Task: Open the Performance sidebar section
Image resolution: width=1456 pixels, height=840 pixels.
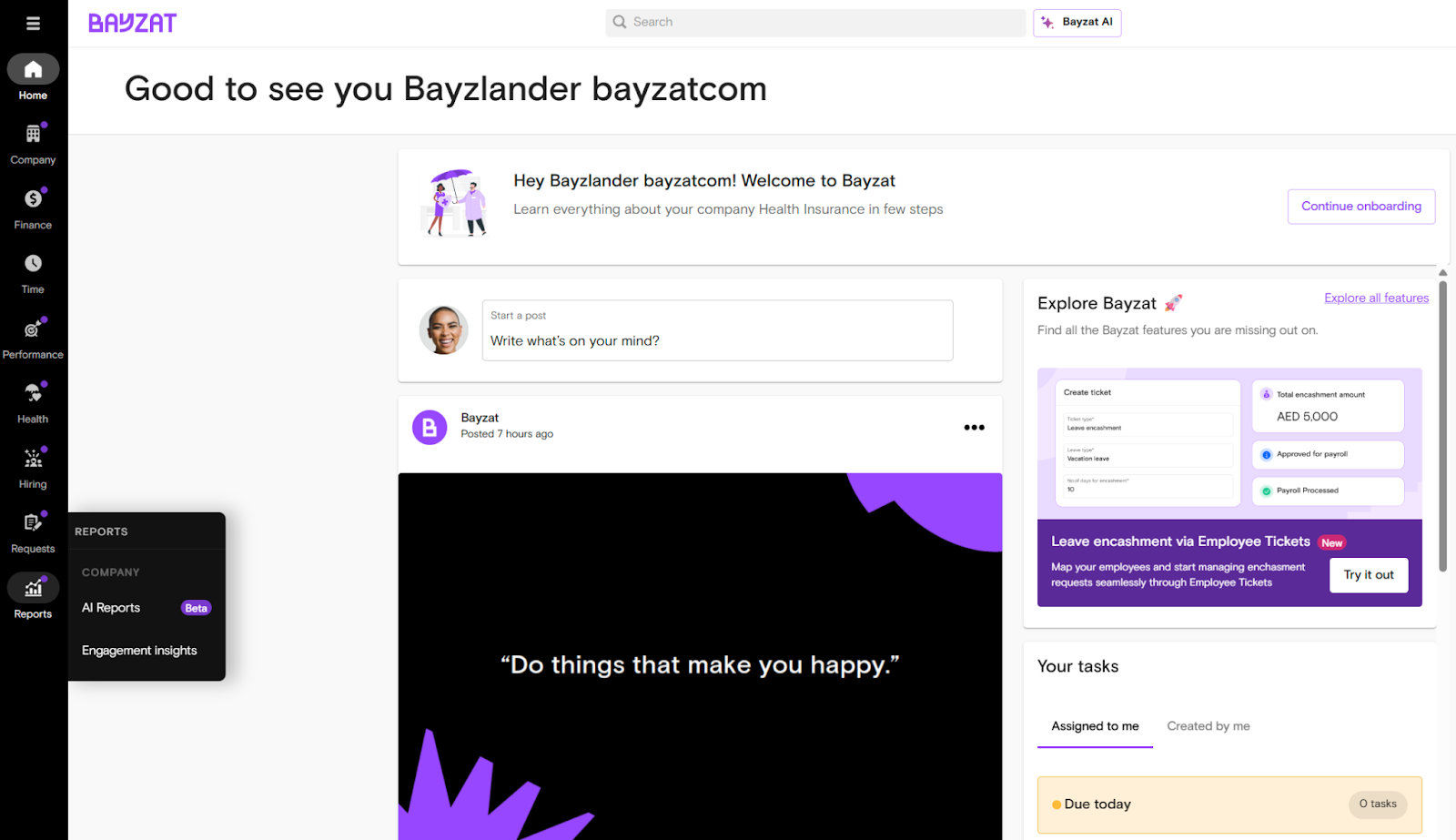Action: click(33, 339)
